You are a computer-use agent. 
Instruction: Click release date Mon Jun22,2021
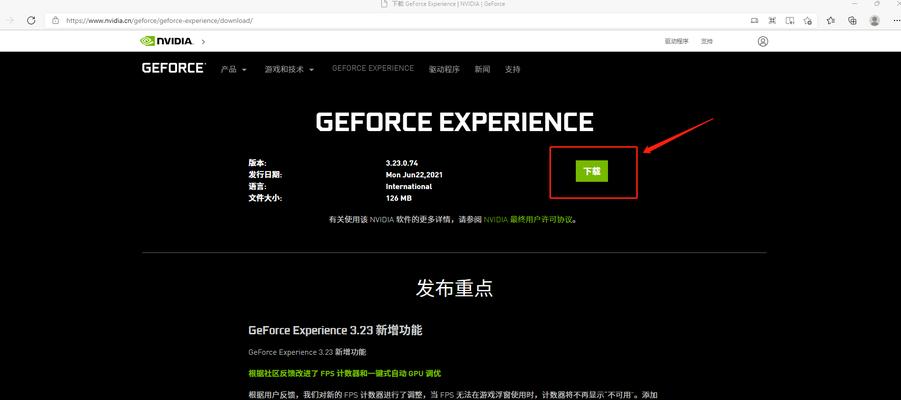[x=414, y=175]
